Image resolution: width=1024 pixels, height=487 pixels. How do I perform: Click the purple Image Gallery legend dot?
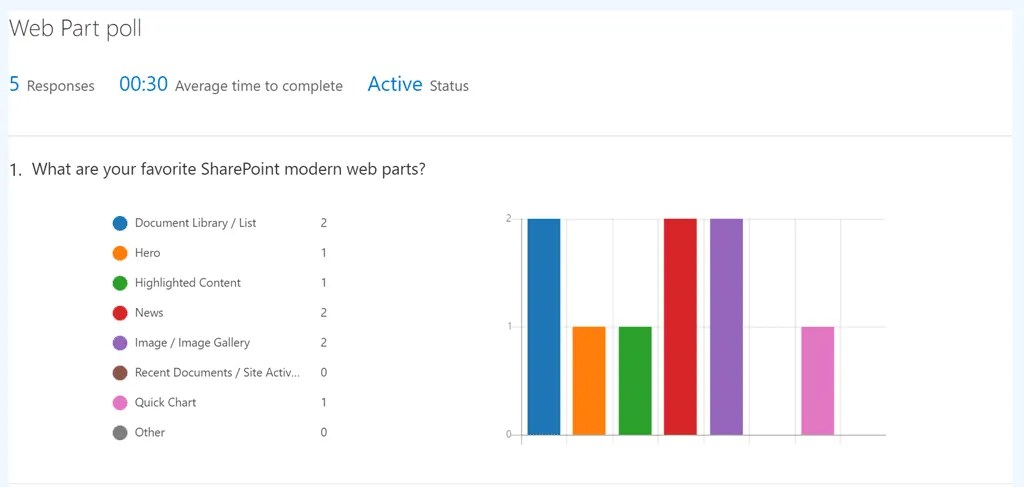click(x=120, y=343)
